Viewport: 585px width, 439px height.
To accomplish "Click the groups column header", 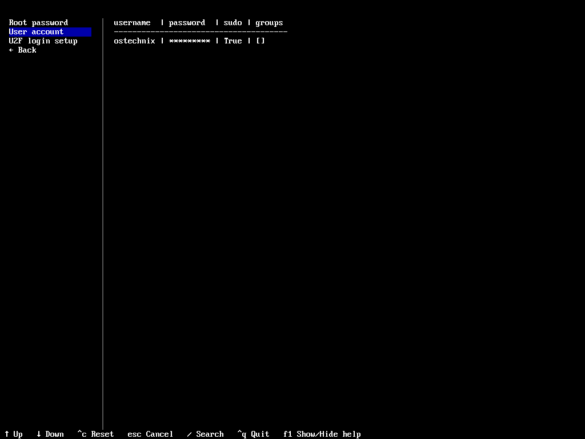I will 269,23.
